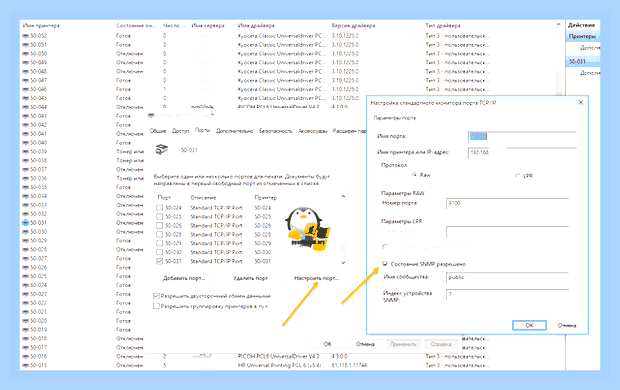This screenshot has width=620, height=390.
Task: Click the 'Индекс устройства SNMP' field
Action: coord(507,294)
